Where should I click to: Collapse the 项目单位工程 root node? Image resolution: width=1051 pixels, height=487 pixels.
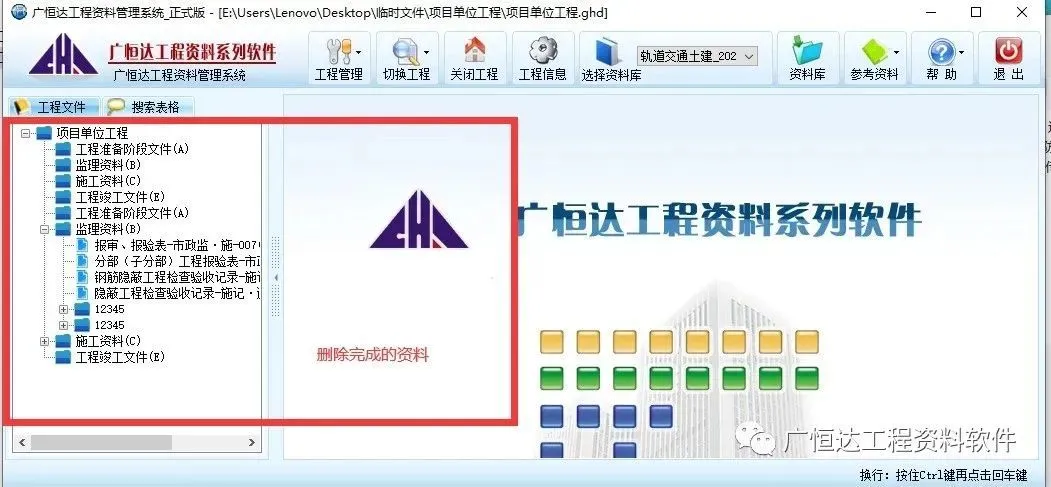[26, 133]
